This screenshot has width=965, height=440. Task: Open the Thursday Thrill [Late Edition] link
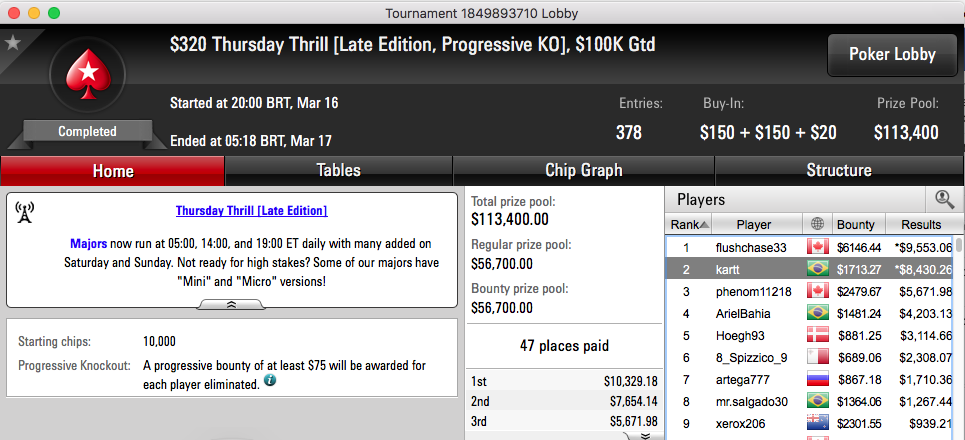(x=251, y=211)
